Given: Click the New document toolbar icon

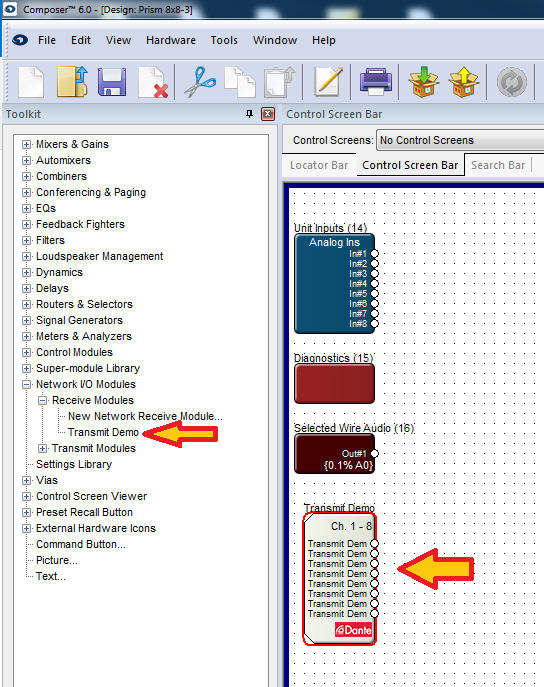Looking at the screenshot, I should [31, 82].
